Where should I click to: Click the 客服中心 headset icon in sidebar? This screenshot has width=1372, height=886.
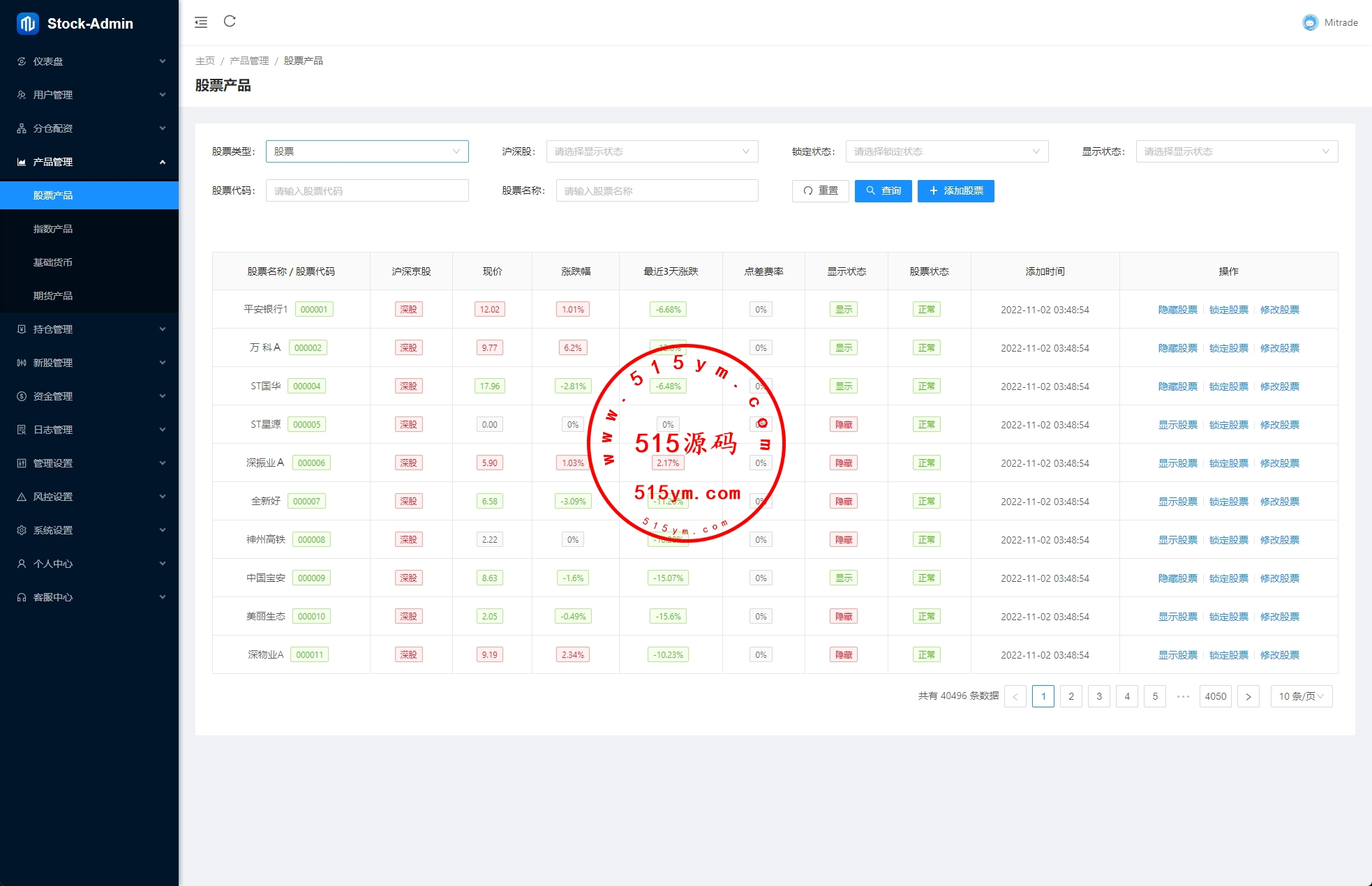click(x=22, y=597)
